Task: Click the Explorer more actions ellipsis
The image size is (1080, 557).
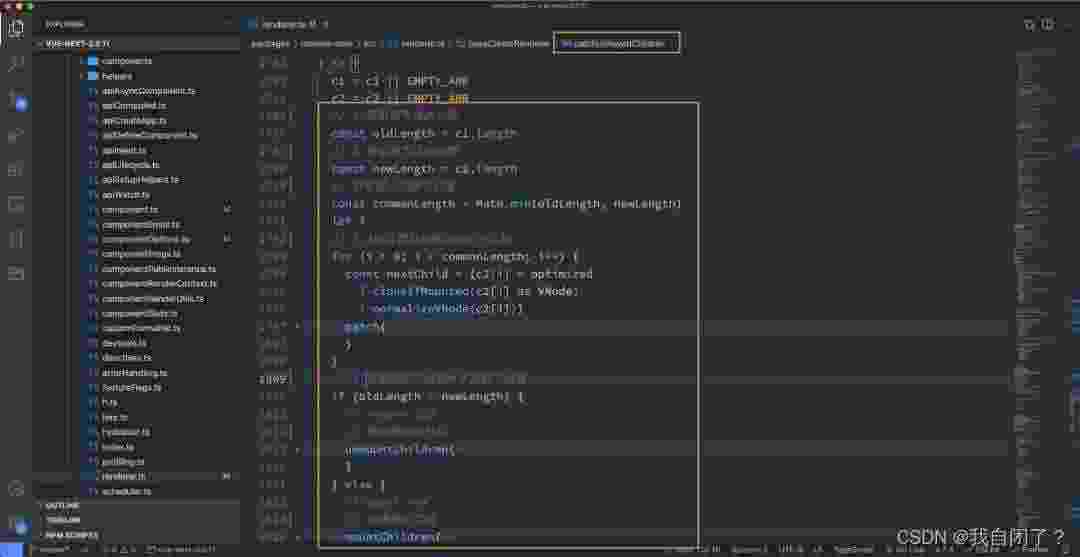Action: (229, 24)
